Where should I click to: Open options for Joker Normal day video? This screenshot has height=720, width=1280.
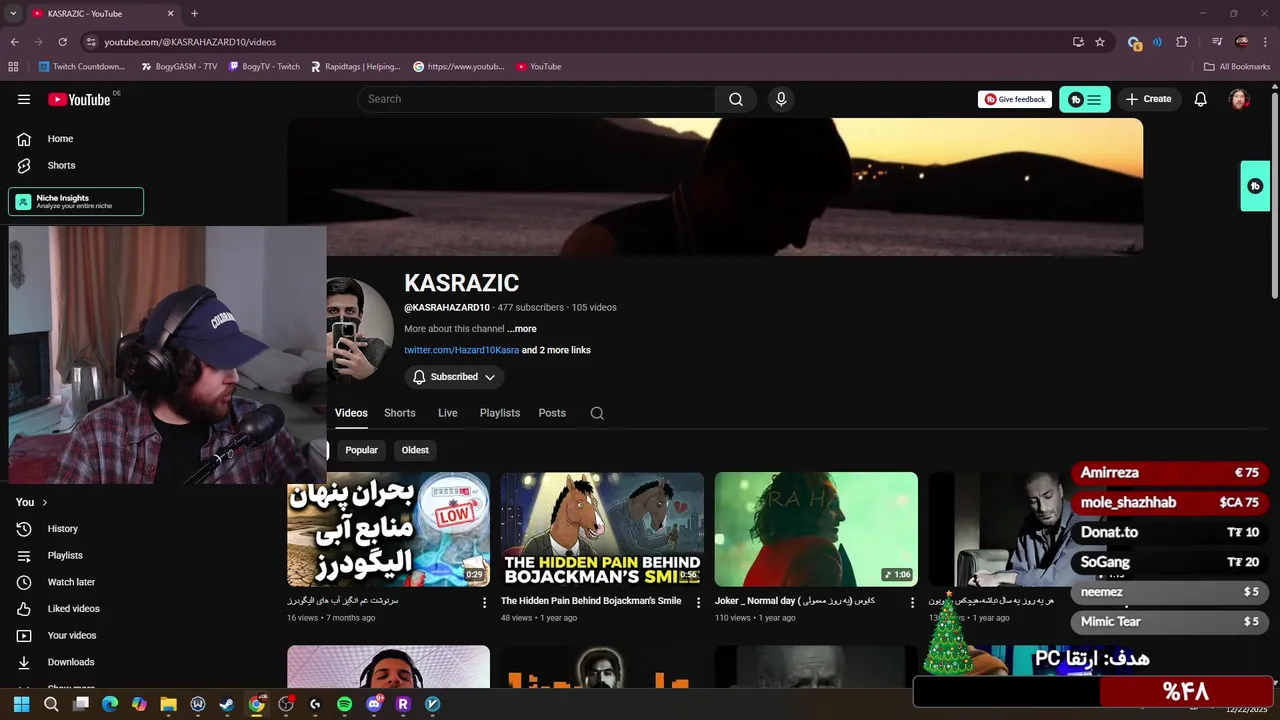point(912,603)
